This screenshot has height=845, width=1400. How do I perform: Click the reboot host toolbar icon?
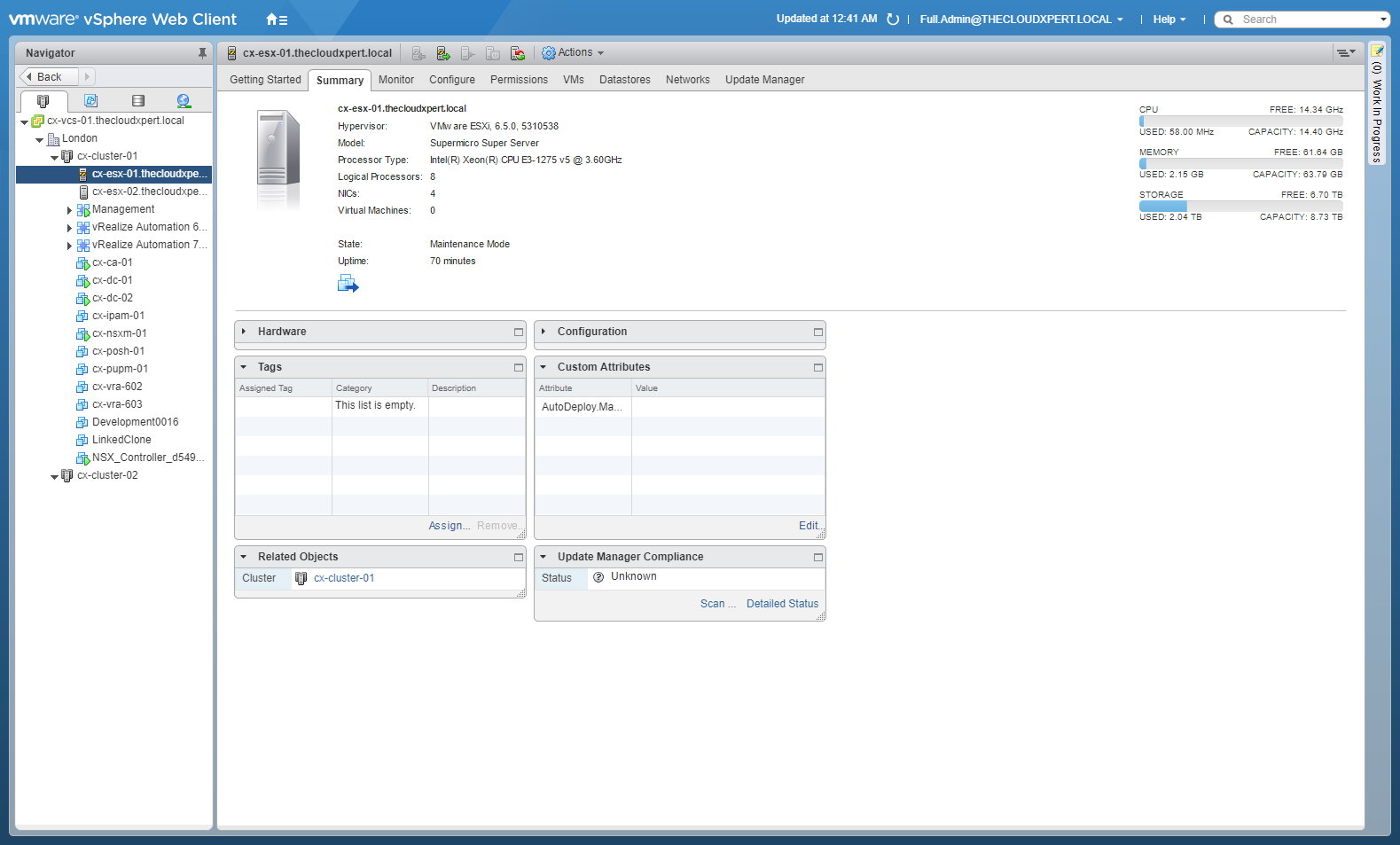518,53
